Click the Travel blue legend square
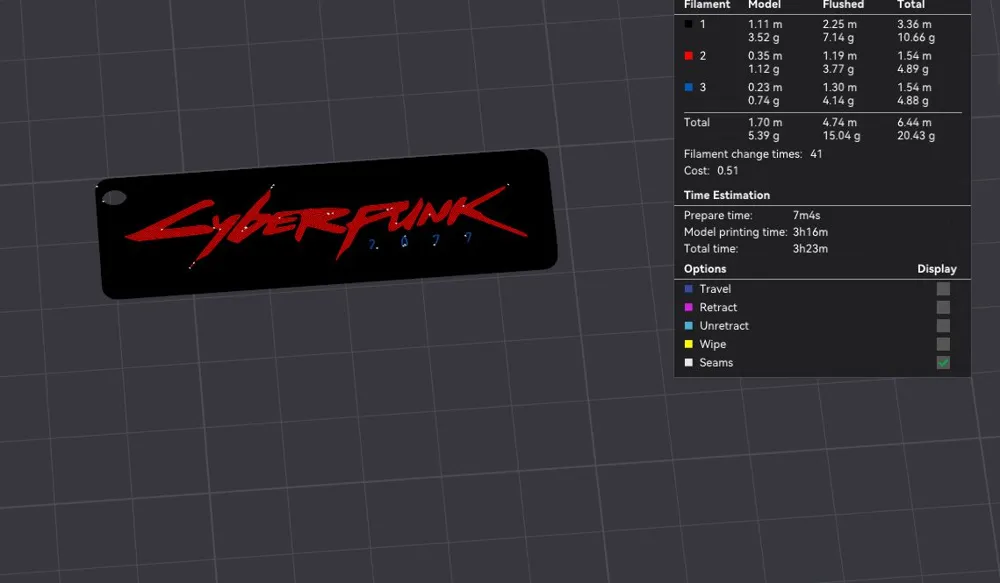1000x583 pixels. pyautogui.click(x=689, y=289)
